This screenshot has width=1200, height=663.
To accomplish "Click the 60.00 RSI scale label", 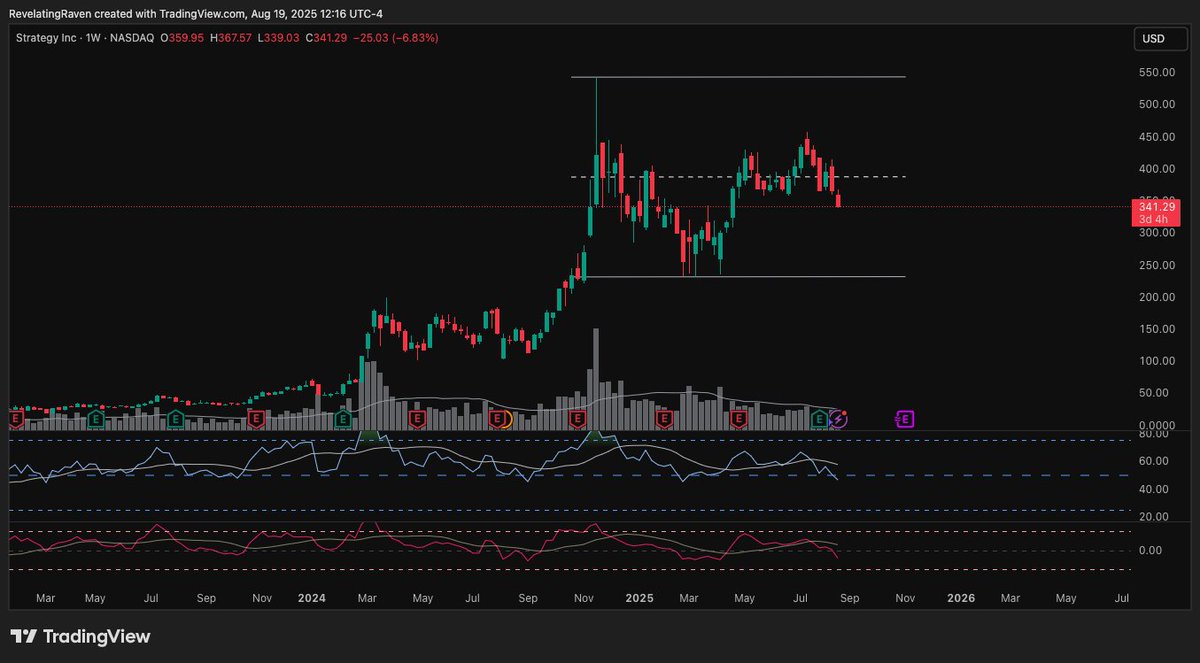I will (x=1153, y=461).
